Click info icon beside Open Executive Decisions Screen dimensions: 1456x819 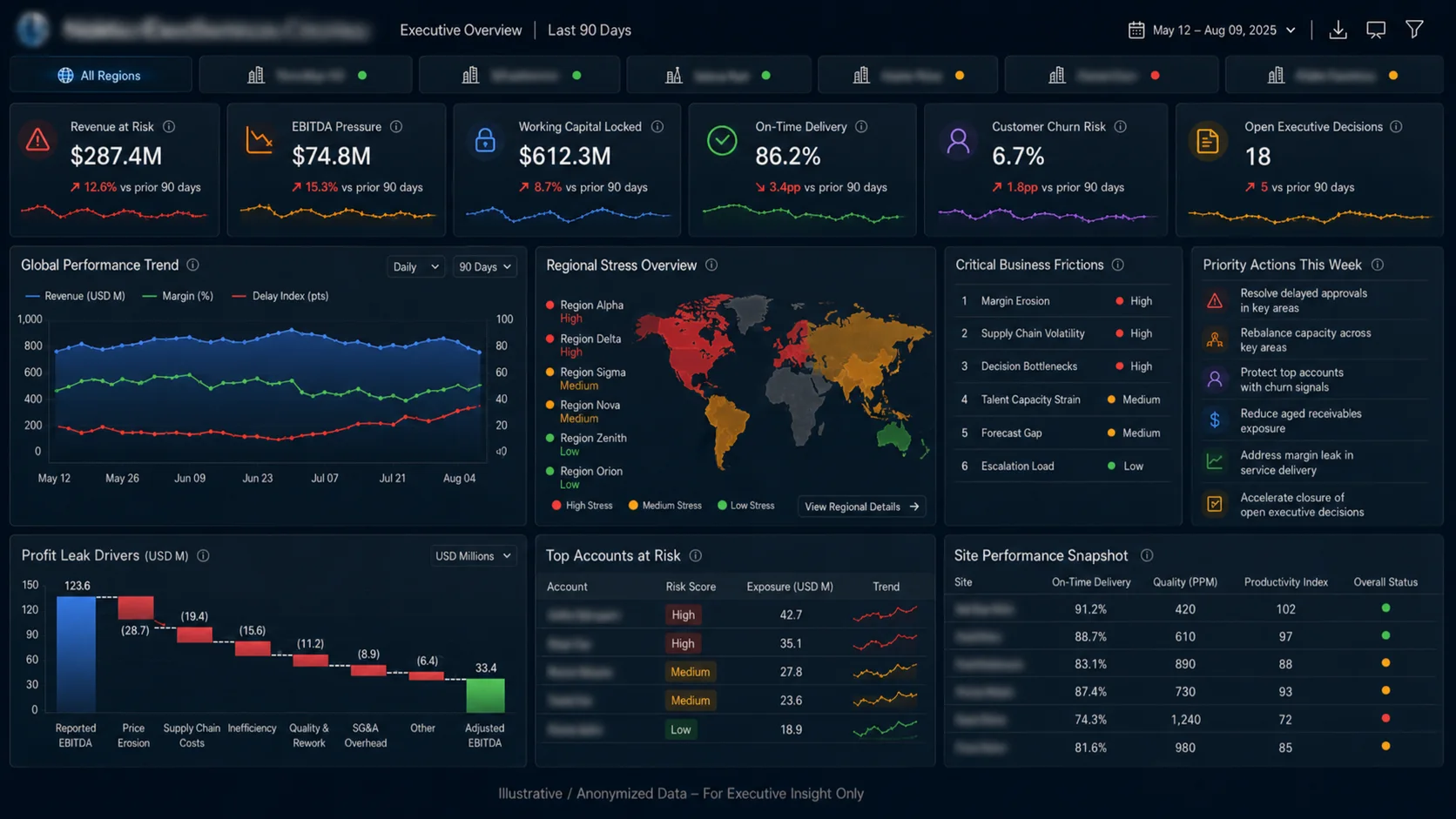coord(1397,127)
